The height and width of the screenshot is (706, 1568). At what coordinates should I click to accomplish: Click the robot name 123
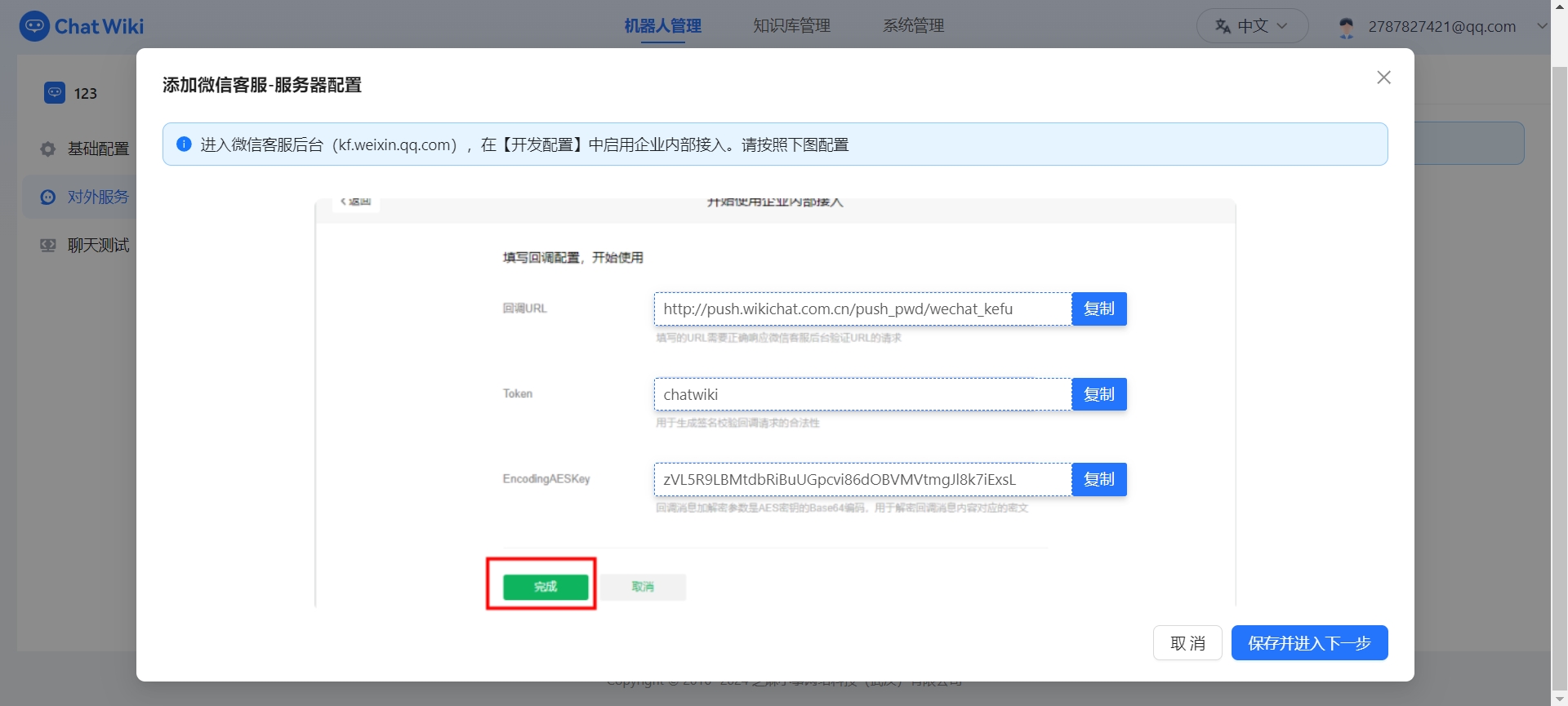[x=86, y=93]
